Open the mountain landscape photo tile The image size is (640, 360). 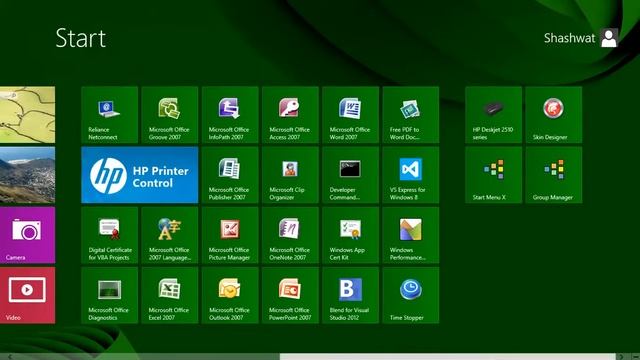coord(27,175)
